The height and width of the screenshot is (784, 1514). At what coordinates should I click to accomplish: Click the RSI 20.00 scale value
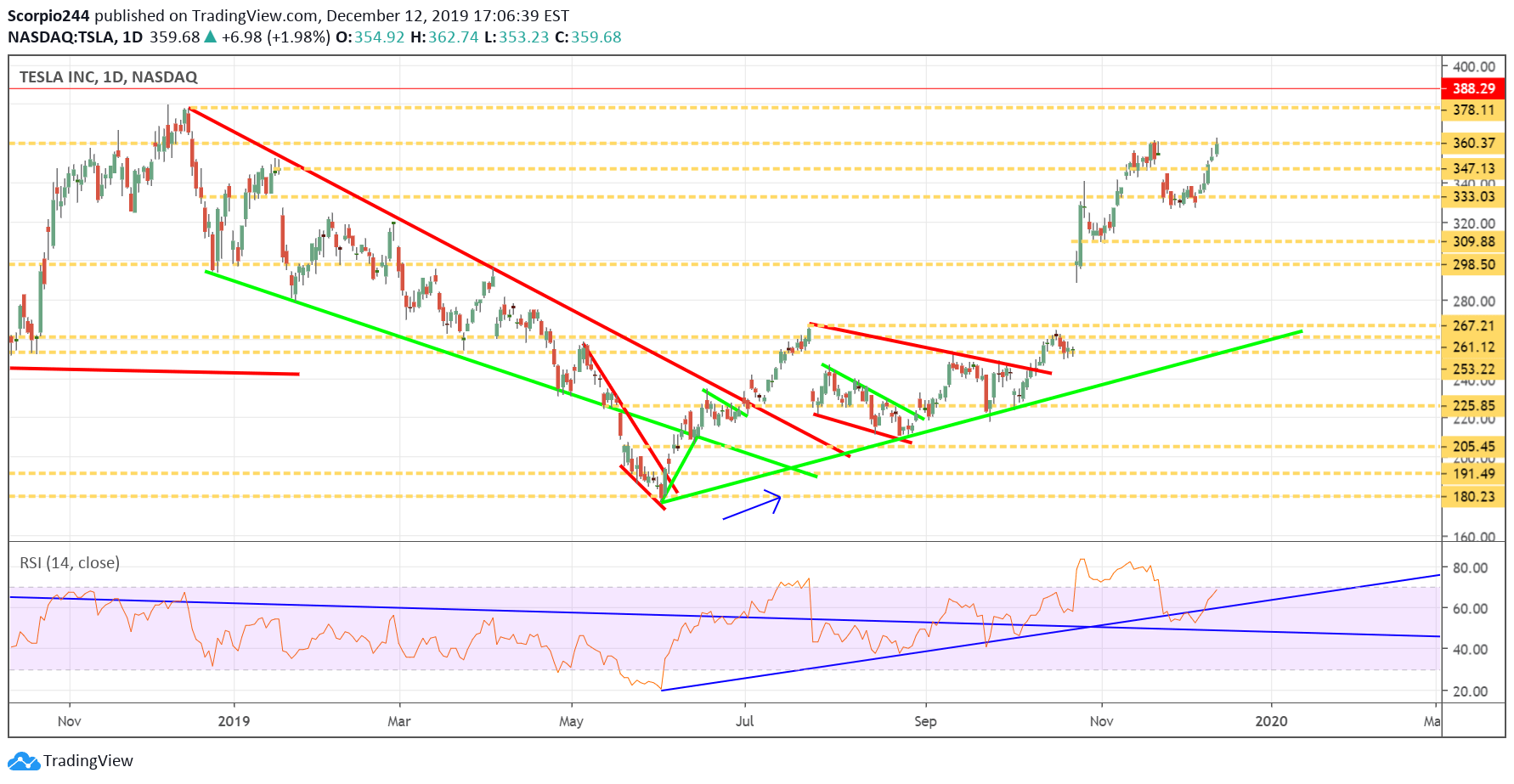tap(1470, 691)
